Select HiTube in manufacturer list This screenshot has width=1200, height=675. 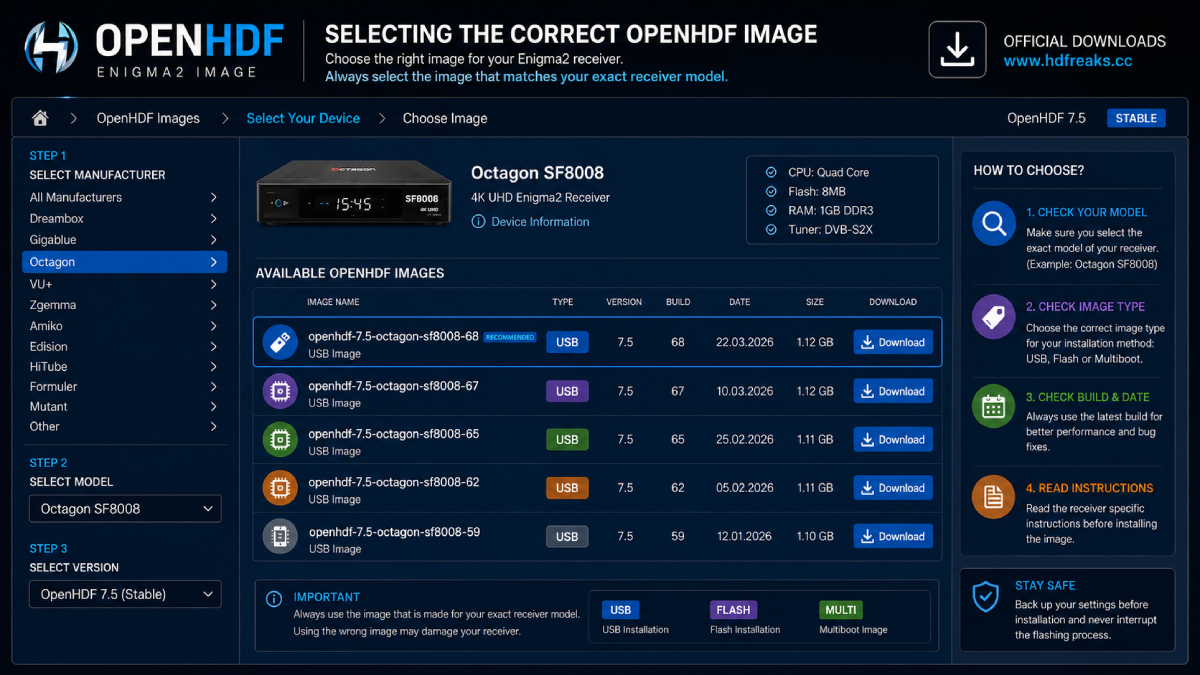tap(124, 367)
